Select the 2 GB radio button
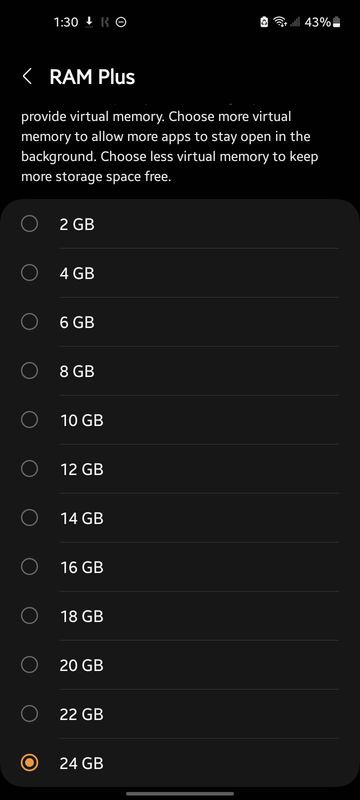The image size is (360, 800). pos(30,223)
